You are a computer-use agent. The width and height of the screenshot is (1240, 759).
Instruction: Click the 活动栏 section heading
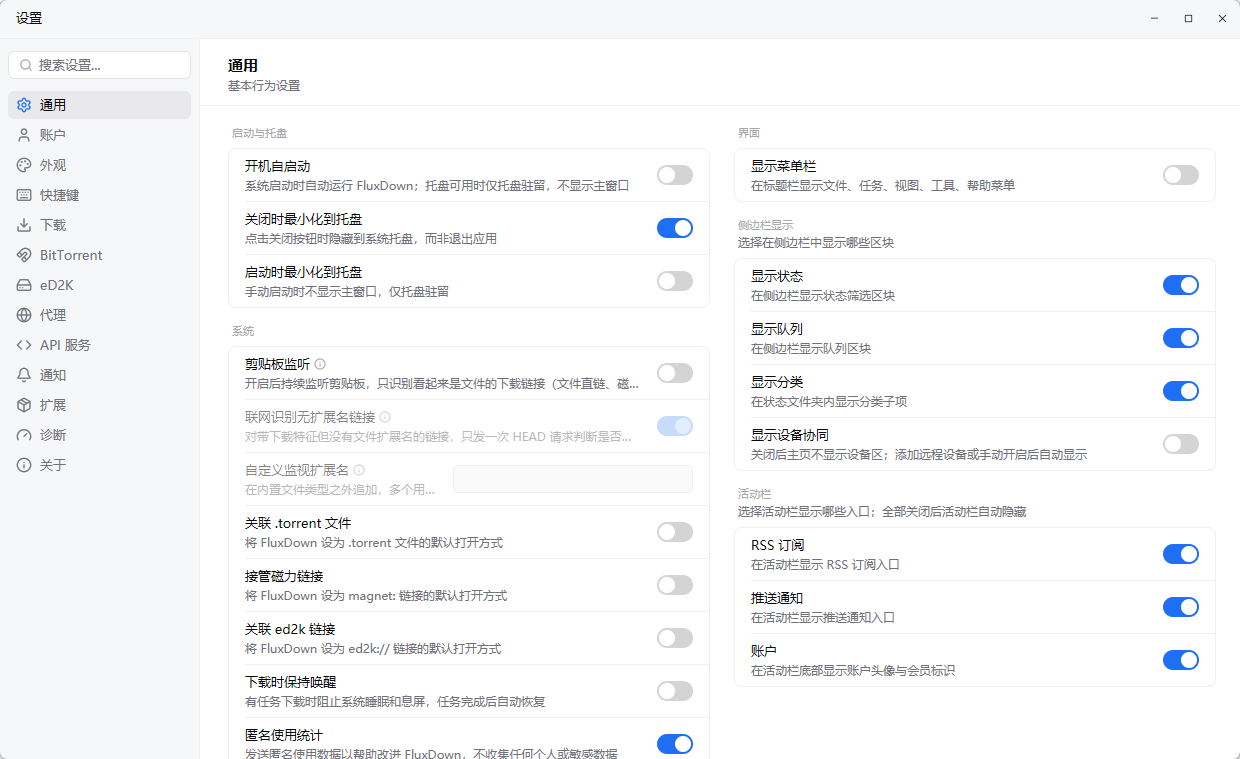[755, 494]
